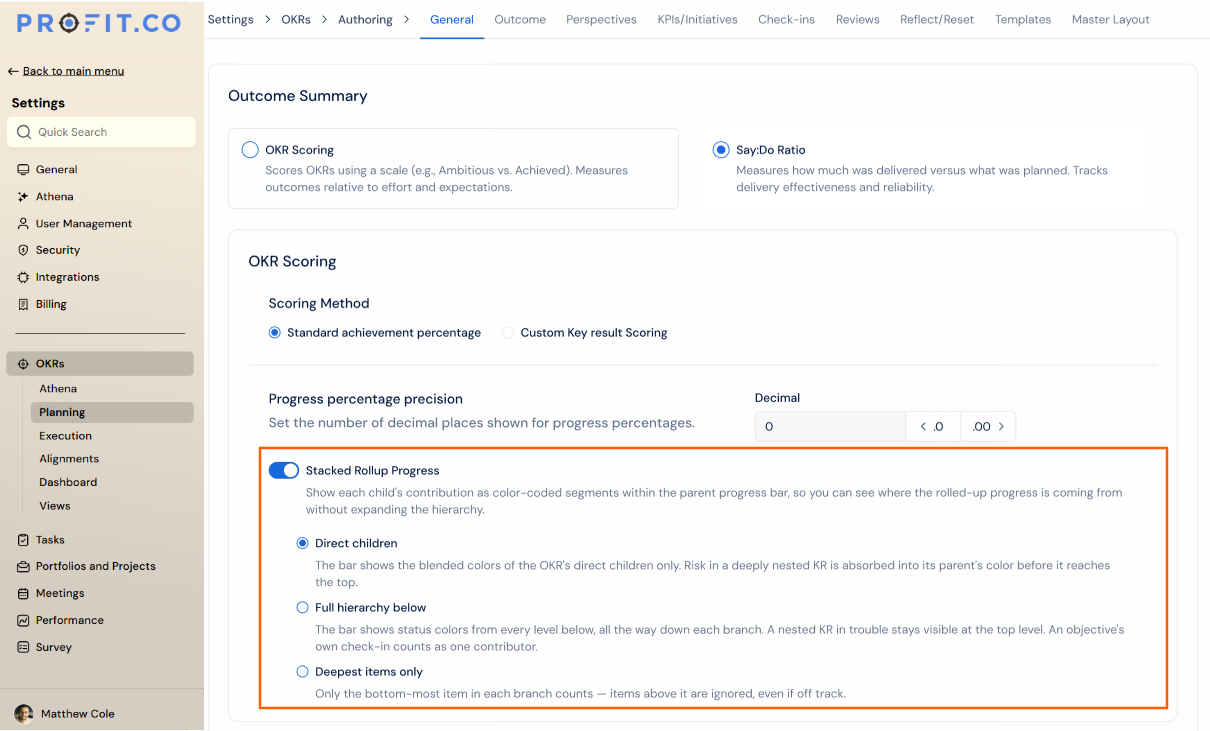Switch to the Perspectives tab

601,19
